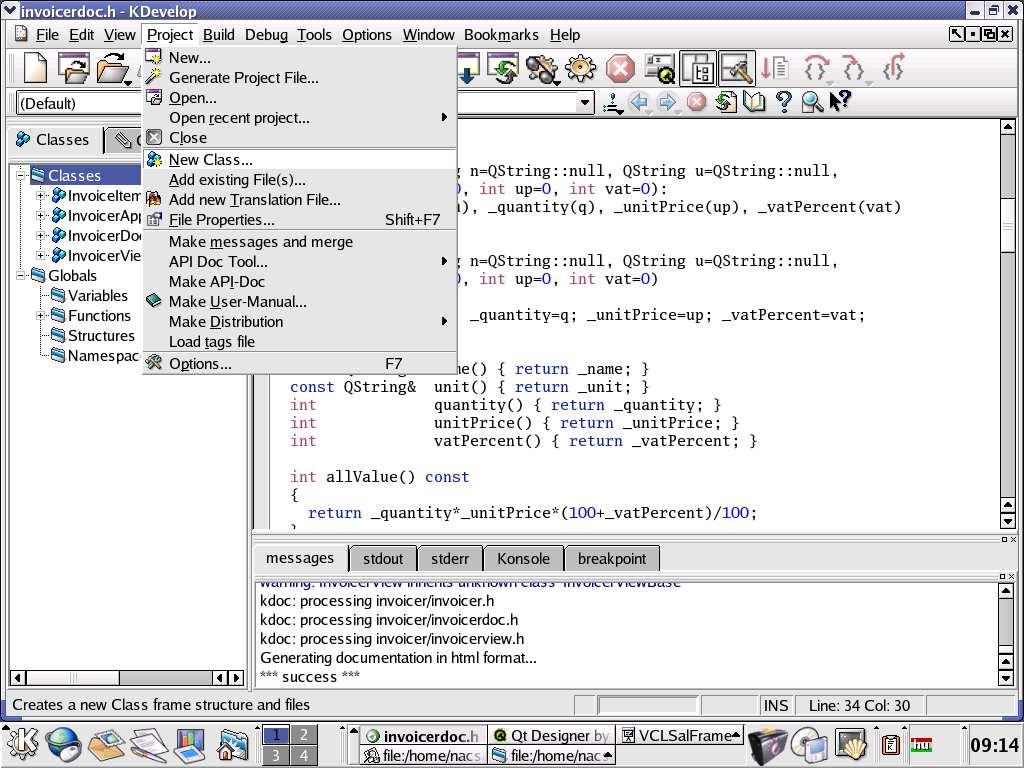The width and height of the screenshot is (1024, 768).
Task: Open the method combo box dropdown arrow
Action: tap(585, 103)
